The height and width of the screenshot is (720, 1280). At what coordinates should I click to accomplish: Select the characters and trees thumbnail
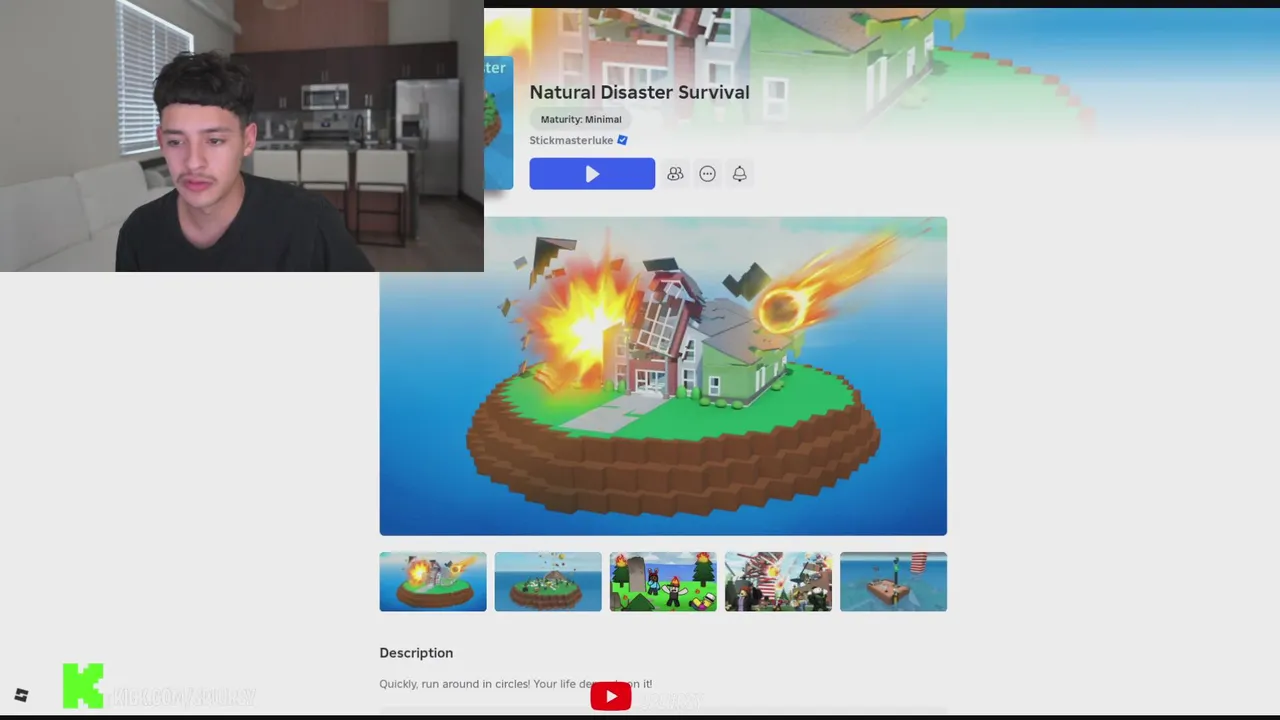click(x=663, y=581)
